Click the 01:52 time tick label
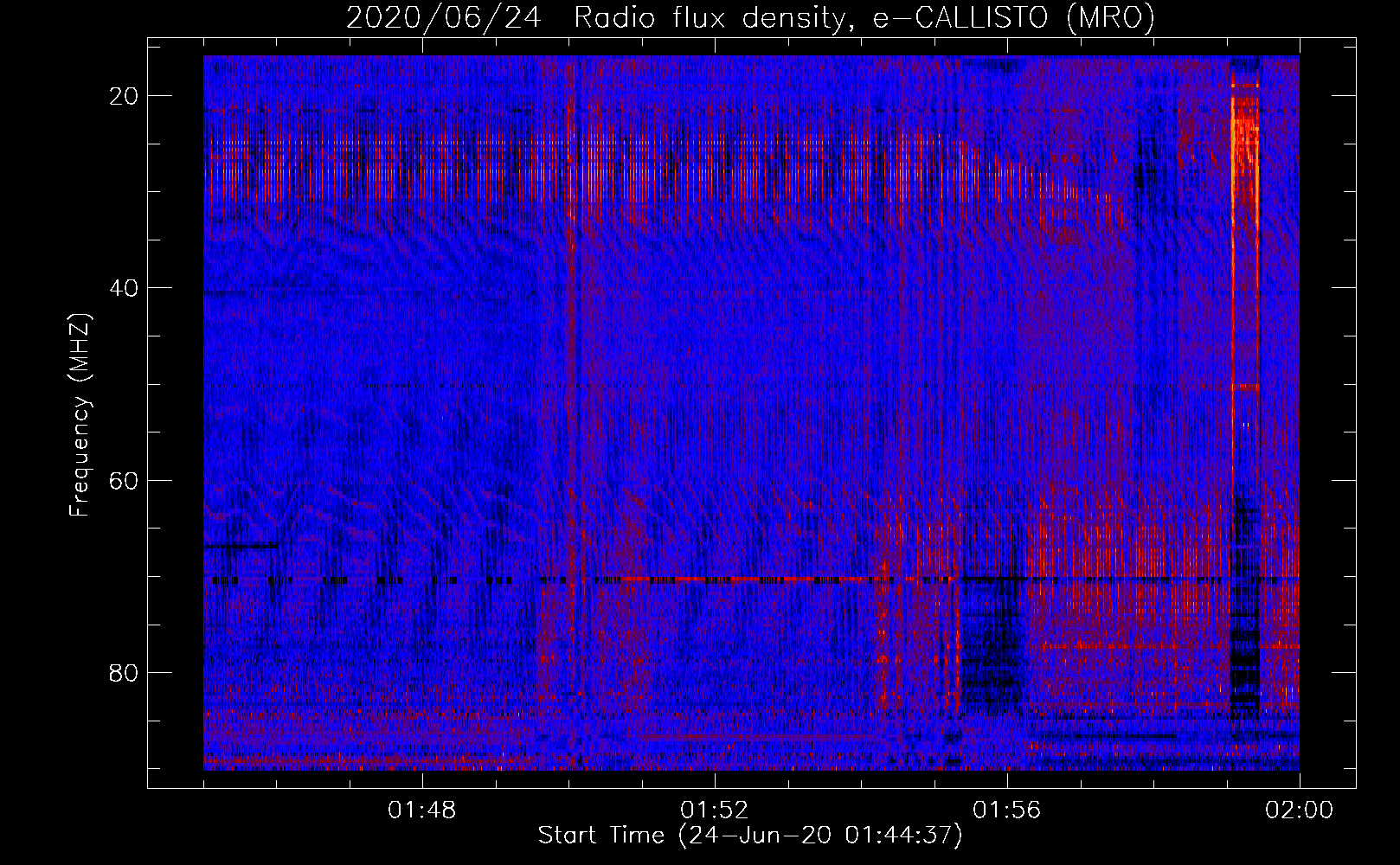 point(714,811)
